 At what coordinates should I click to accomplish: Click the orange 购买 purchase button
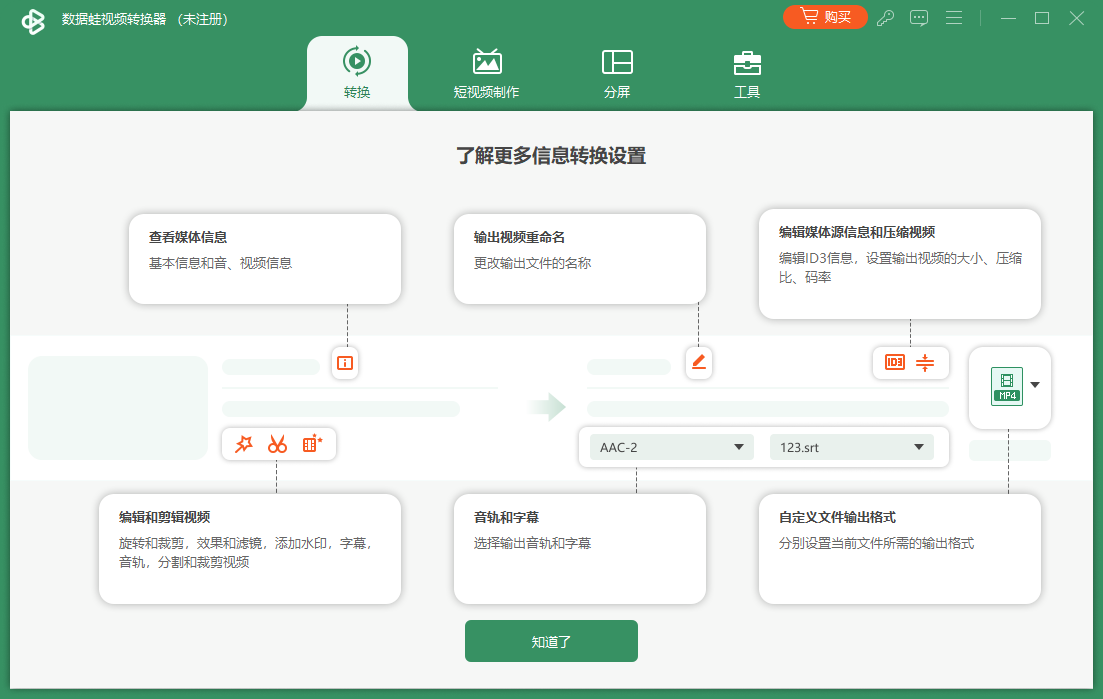point(825,17)
